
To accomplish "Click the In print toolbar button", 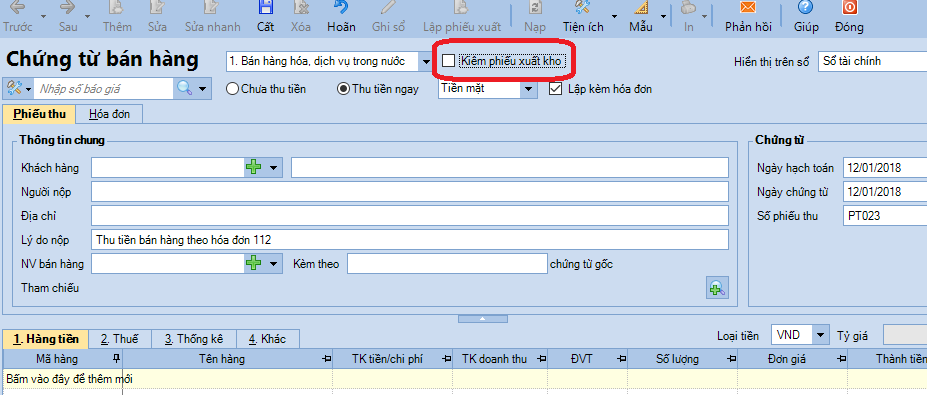I will click(x=689, y=17).
